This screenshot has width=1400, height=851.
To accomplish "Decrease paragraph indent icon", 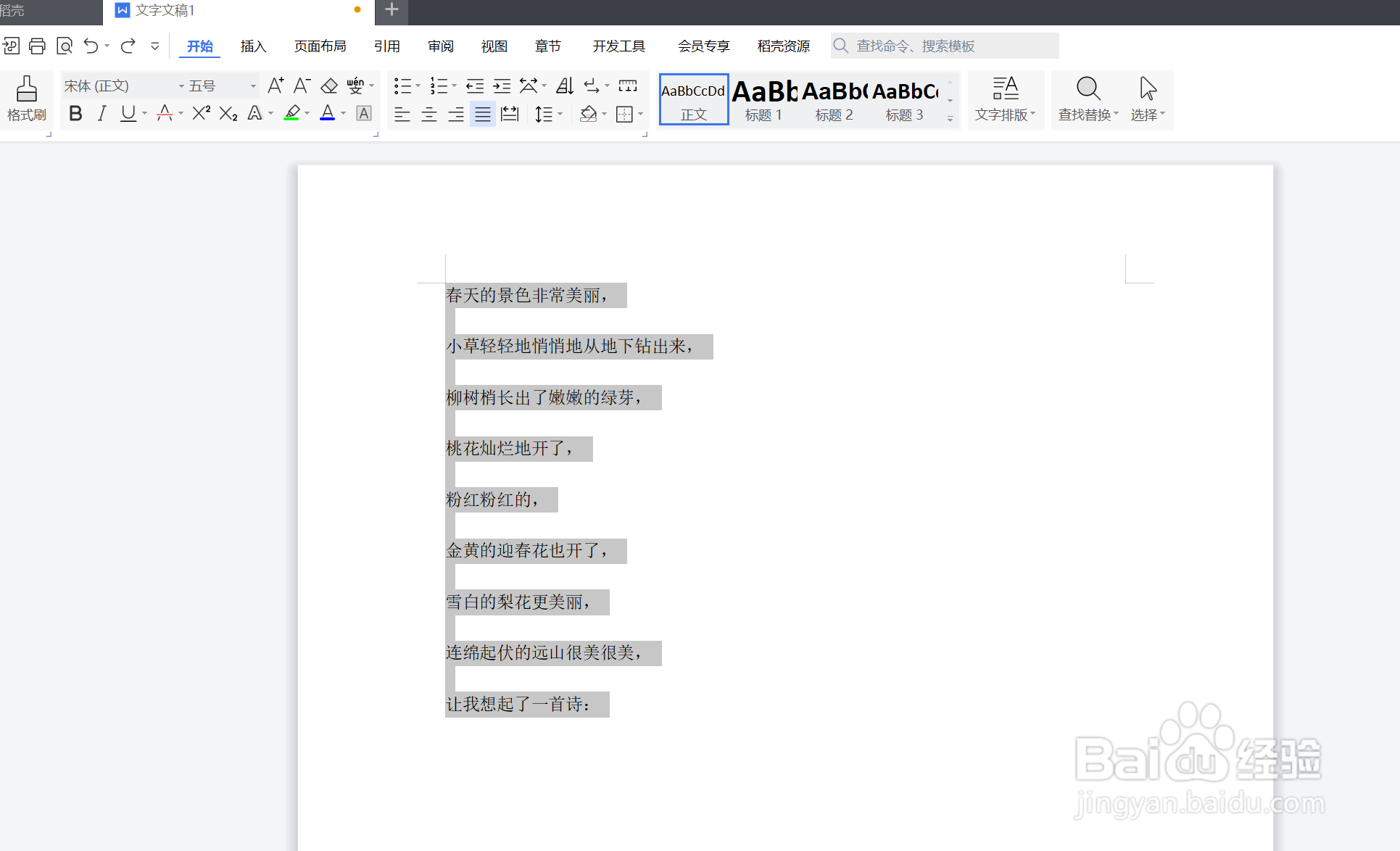I will pyautogui.click(x=475, y=86).
